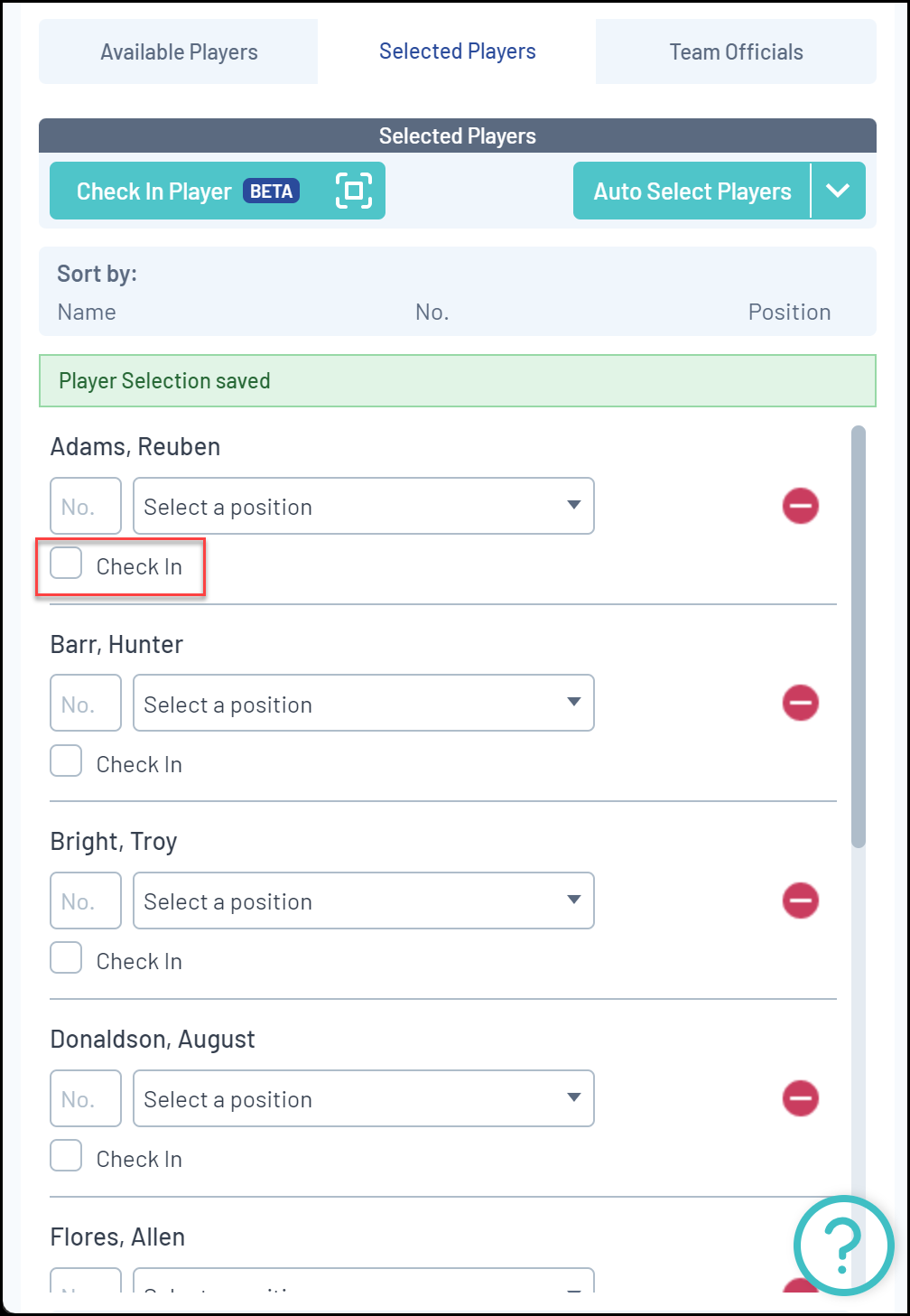Click the No. field for Bright, Troy
The width and height of the screenshot is (910, 1316).
click(x=85, y=901)
